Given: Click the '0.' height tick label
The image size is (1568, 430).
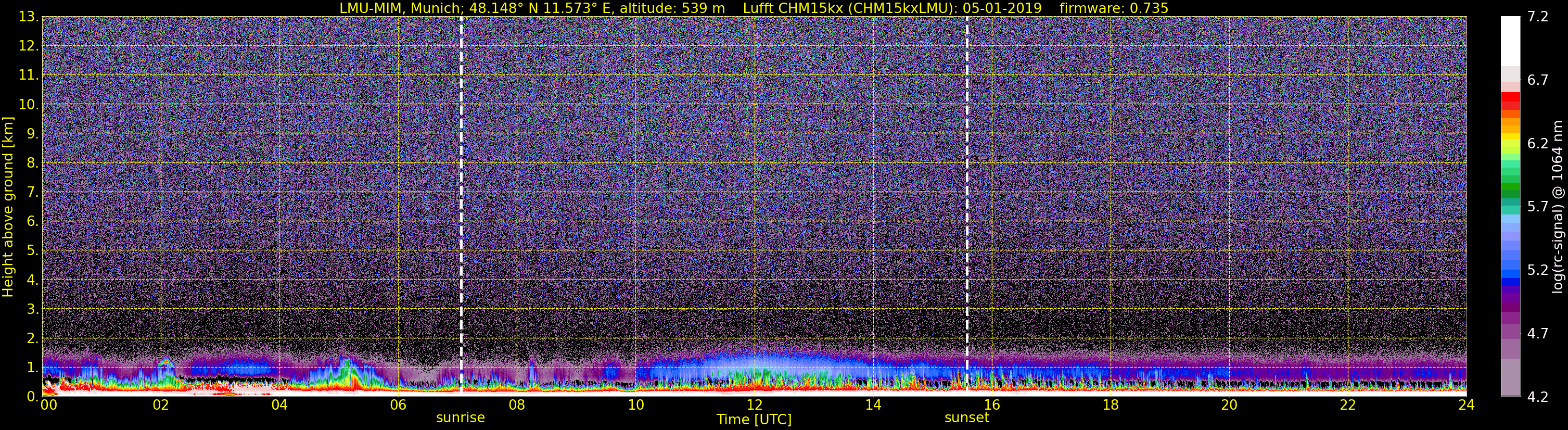Looking at the screenshot, I should 32,397.
